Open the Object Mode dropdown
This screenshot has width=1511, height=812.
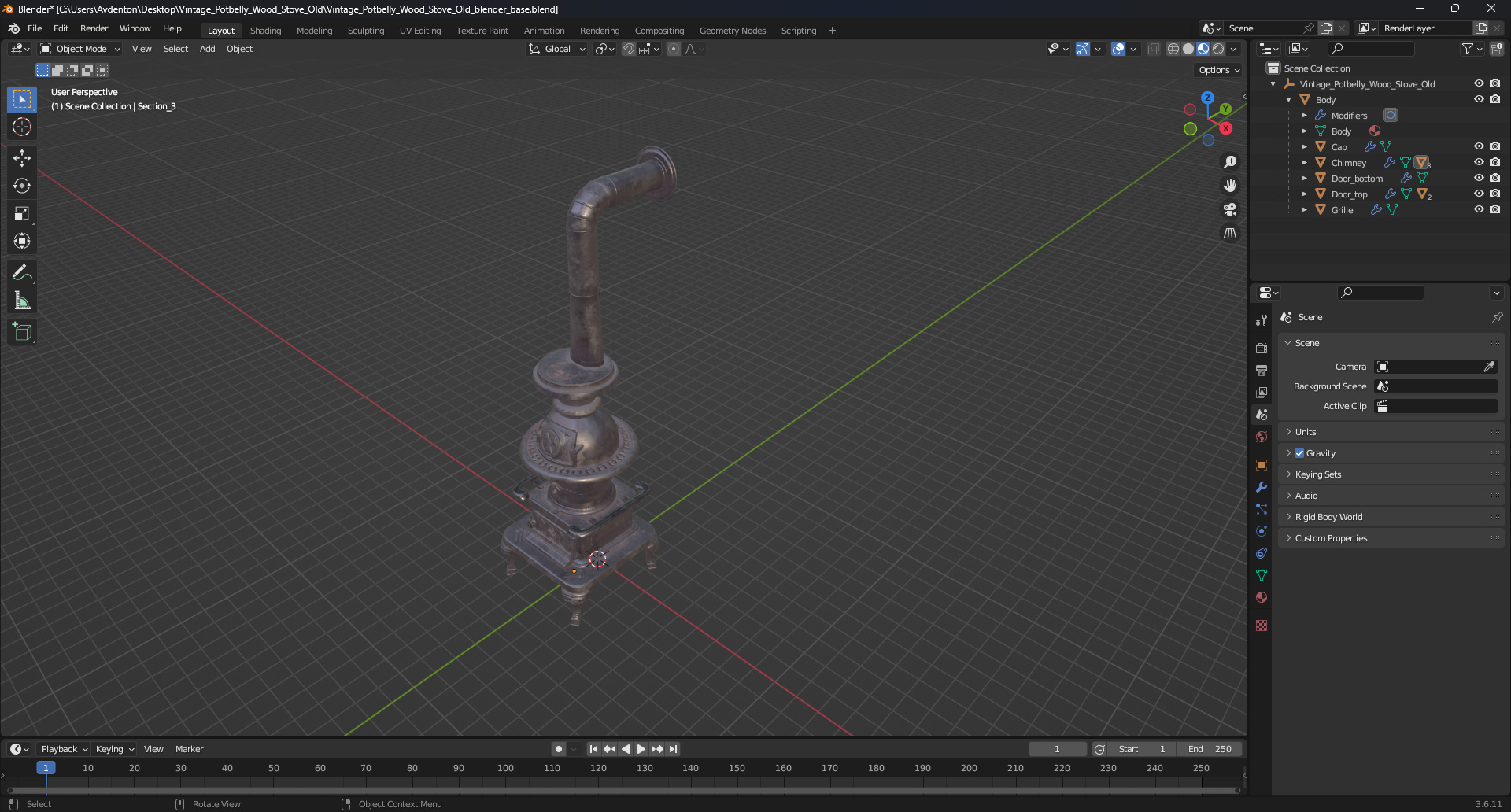(80, 49)
